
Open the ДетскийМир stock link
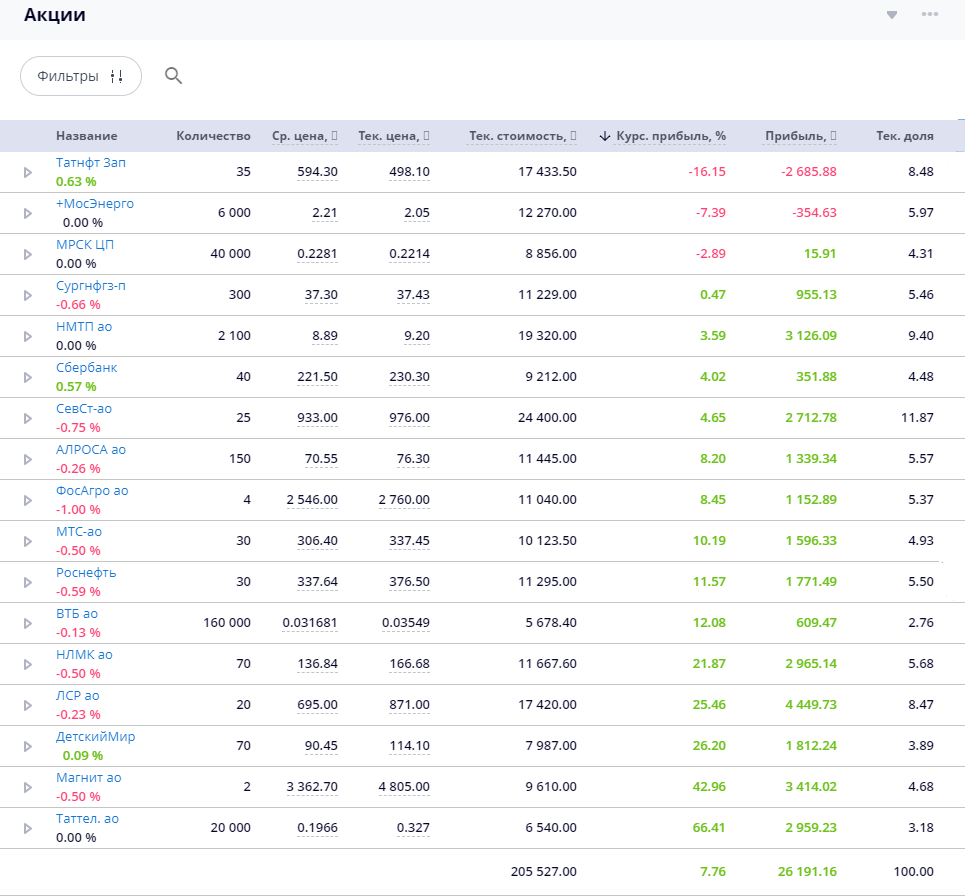[95, 737]
